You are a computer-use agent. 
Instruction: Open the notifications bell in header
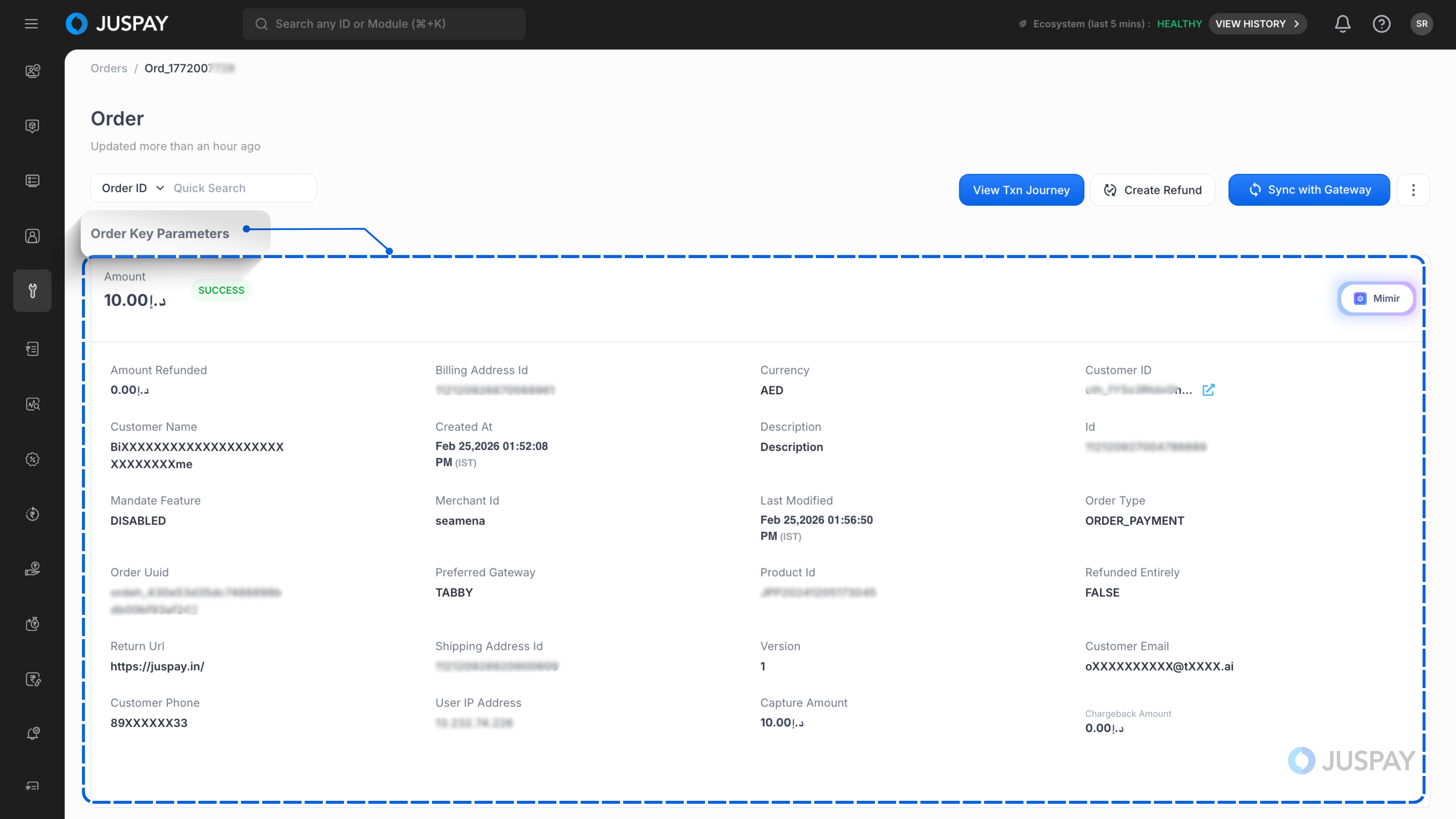point(1342,24)
